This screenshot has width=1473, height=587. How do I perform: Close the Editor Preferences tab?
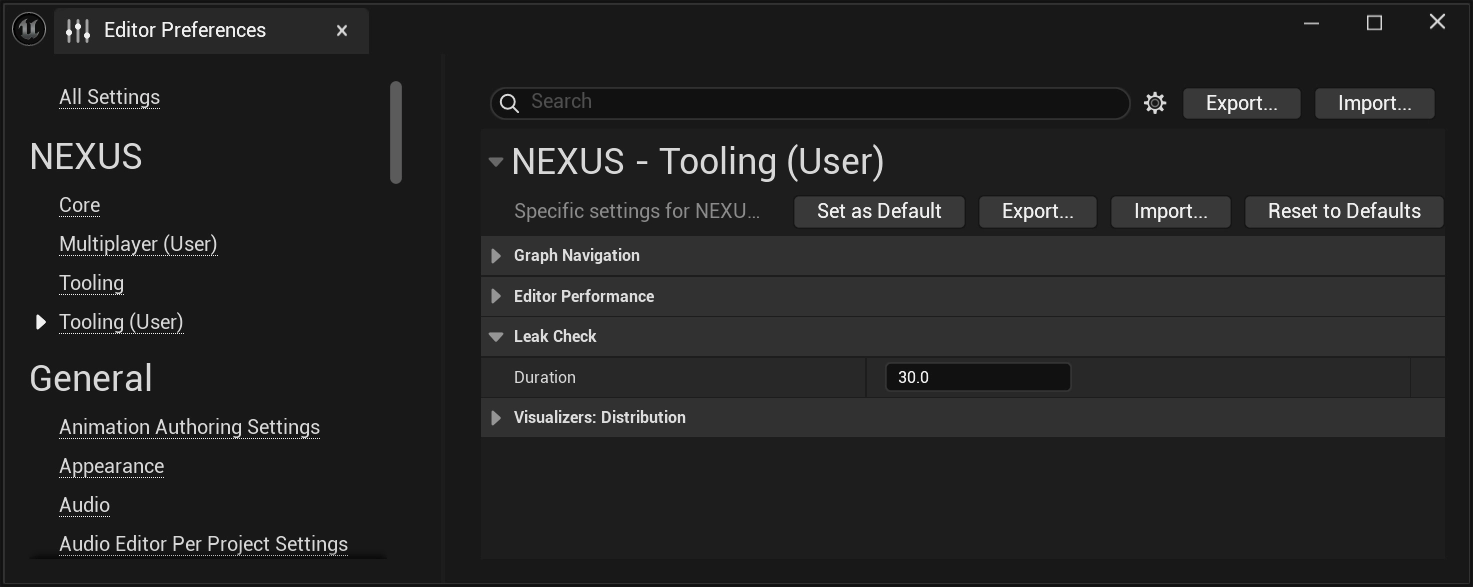point(341,30)
